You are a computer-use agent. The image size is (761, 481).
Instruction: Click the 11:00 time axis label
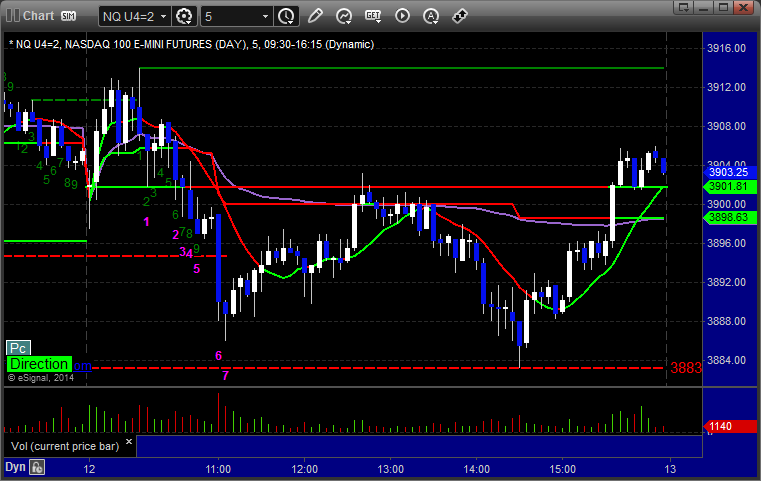click(218, 469)
